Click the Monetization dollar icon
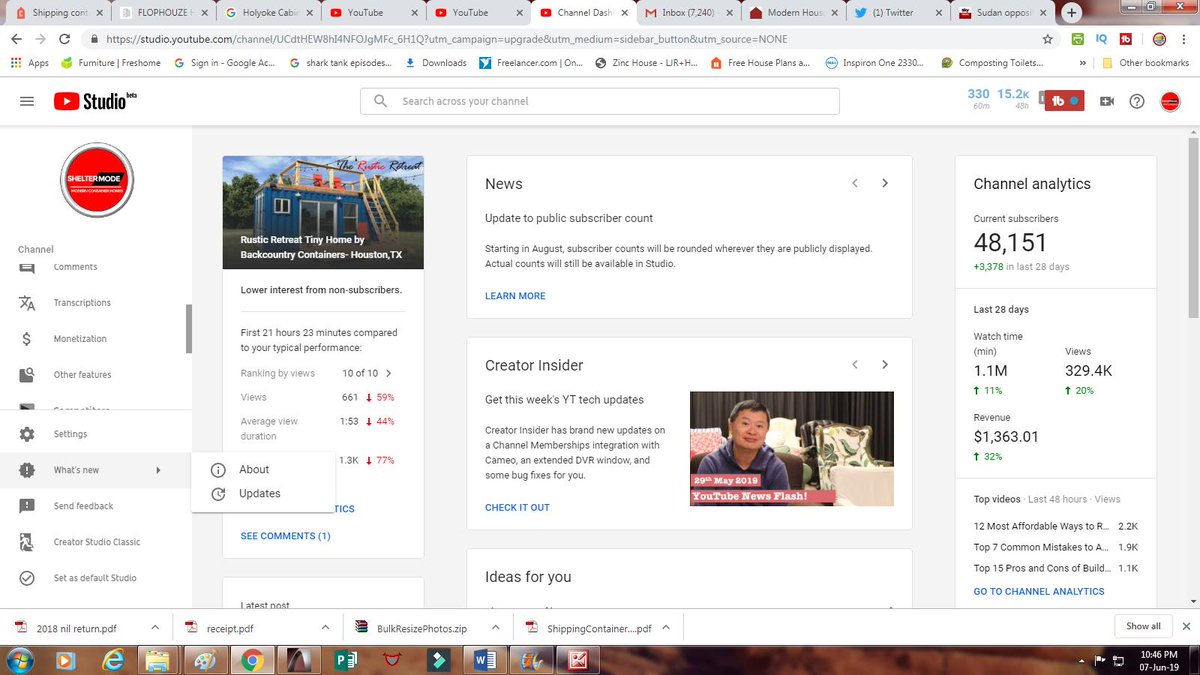The width and height of the screenshot is (1200, 675). pos(27,339)
